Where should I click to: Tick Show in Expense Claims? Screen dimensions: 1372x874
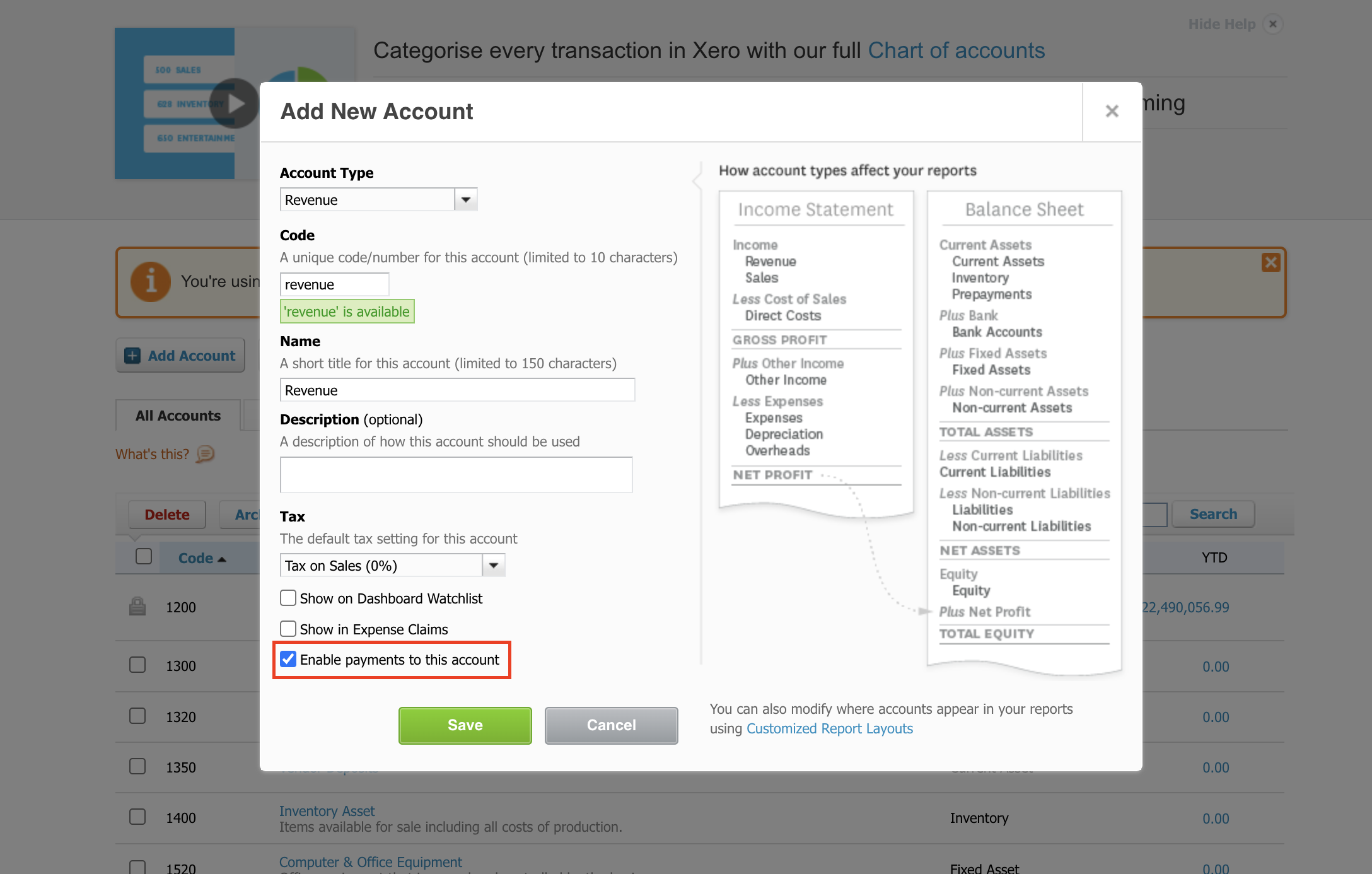tap(288, 629)
